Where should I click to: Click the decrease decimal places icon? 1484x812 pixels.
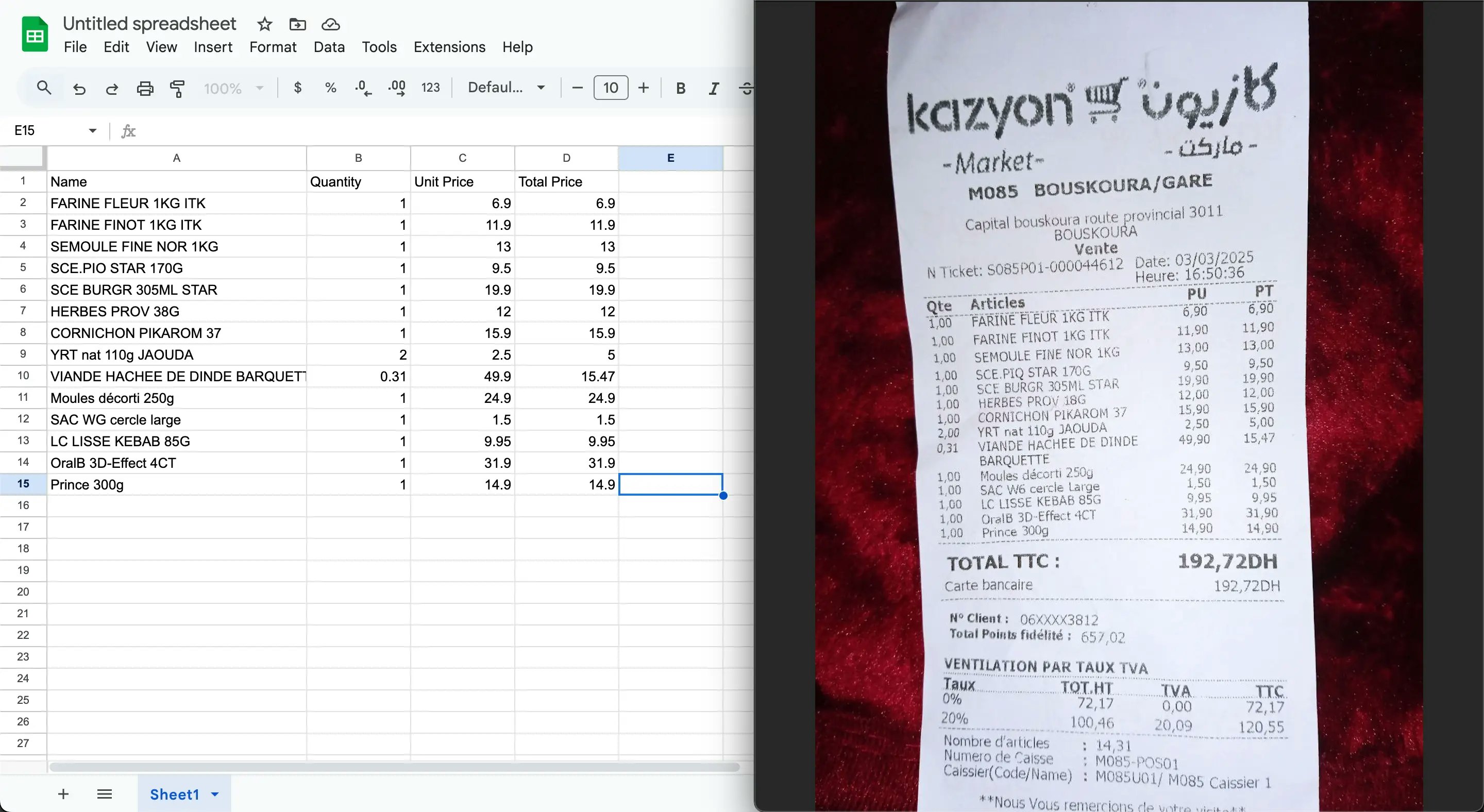(363, 88)
